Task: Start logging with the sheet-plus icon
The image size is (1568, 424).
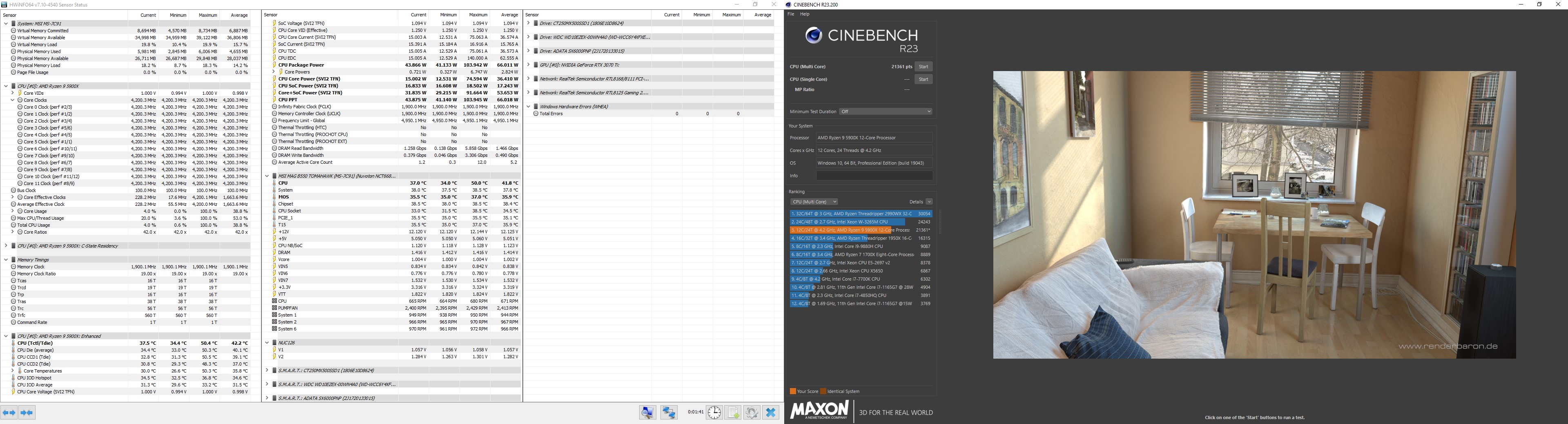Action: (x=733, y=413)
